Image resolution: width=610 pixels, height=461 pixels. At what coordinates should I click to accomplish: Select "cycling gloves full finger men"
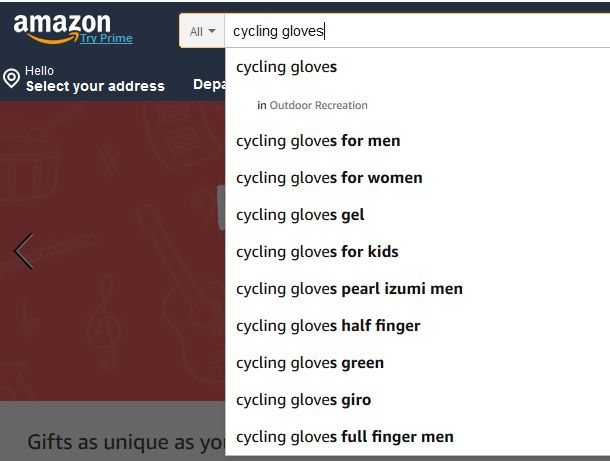coord(344,437)
